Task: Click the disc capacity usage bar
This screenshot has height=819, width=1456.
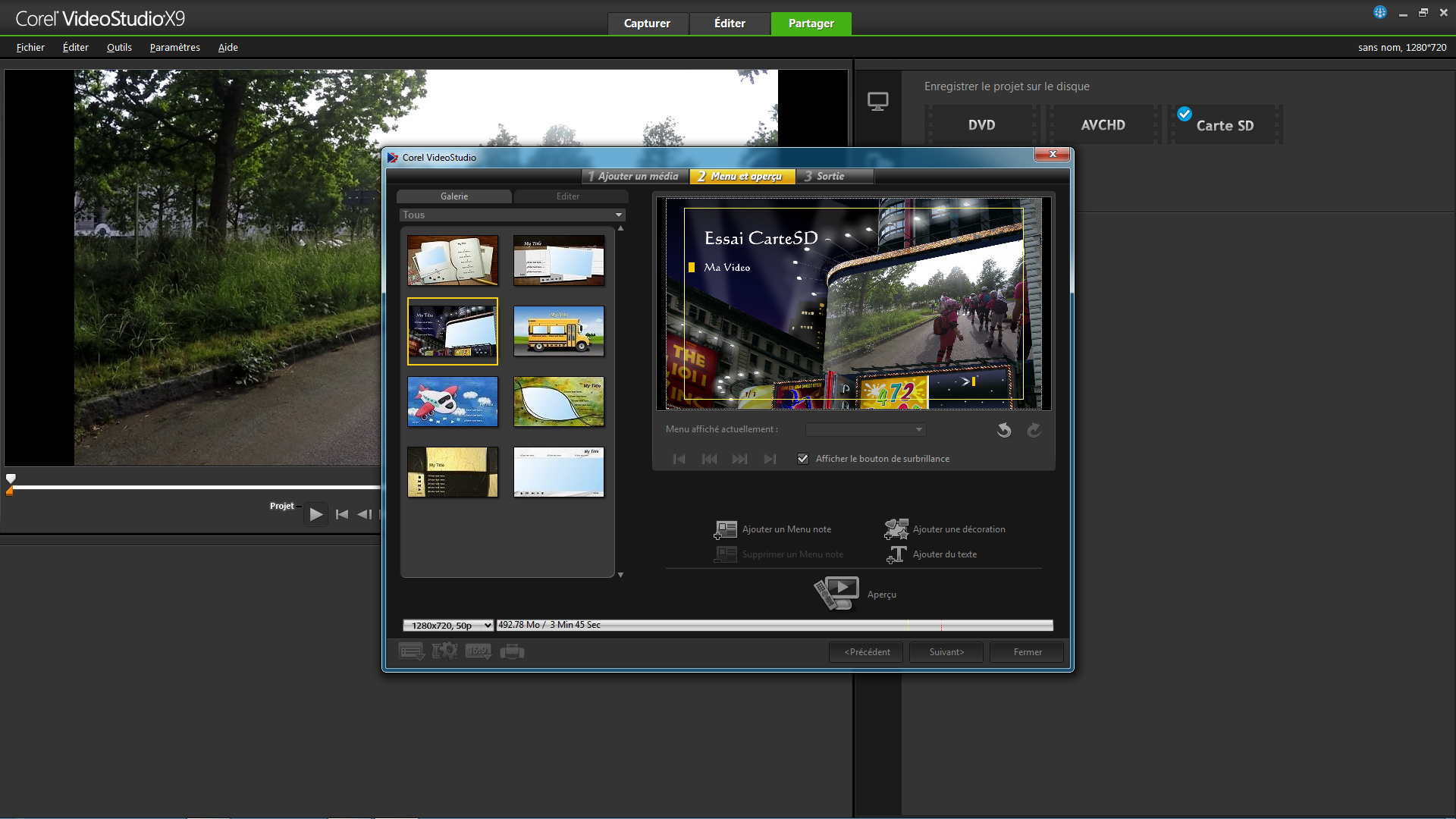Action: tap(774, 625)
